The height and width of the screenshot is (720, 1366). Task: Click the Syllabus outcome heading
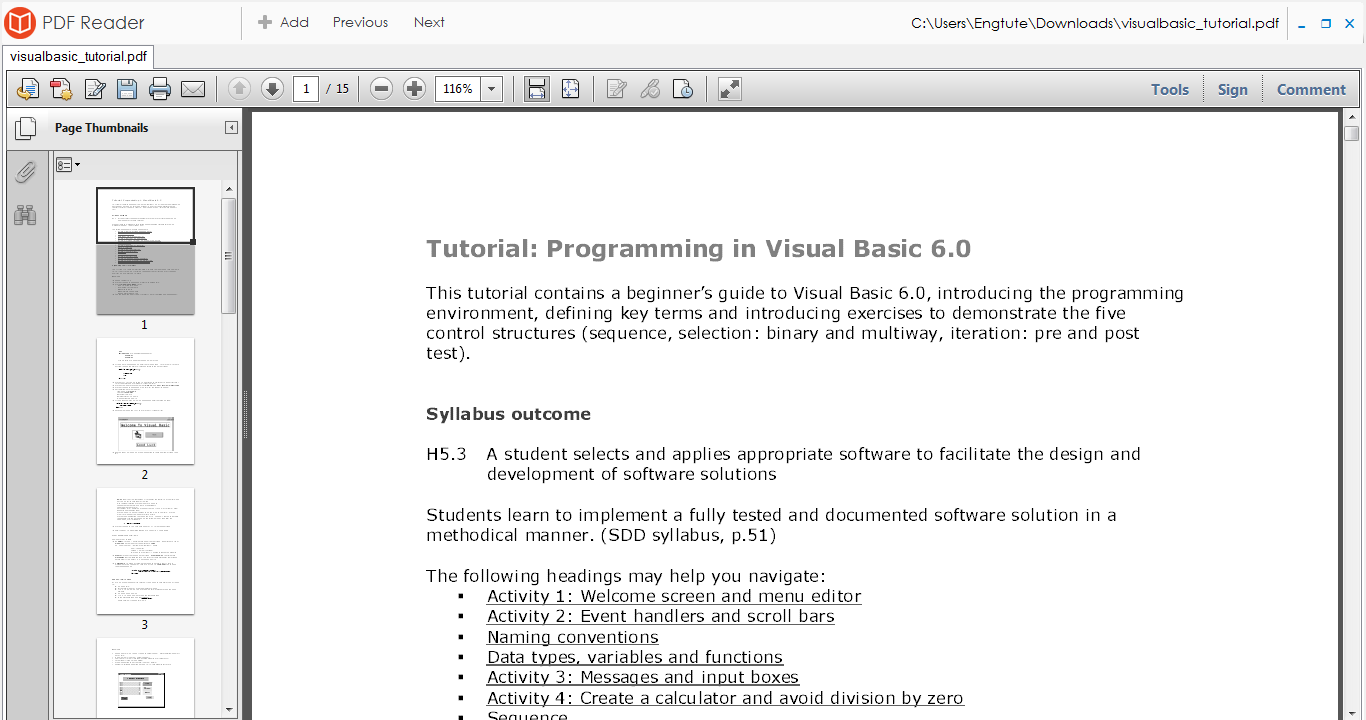[508, 414]
